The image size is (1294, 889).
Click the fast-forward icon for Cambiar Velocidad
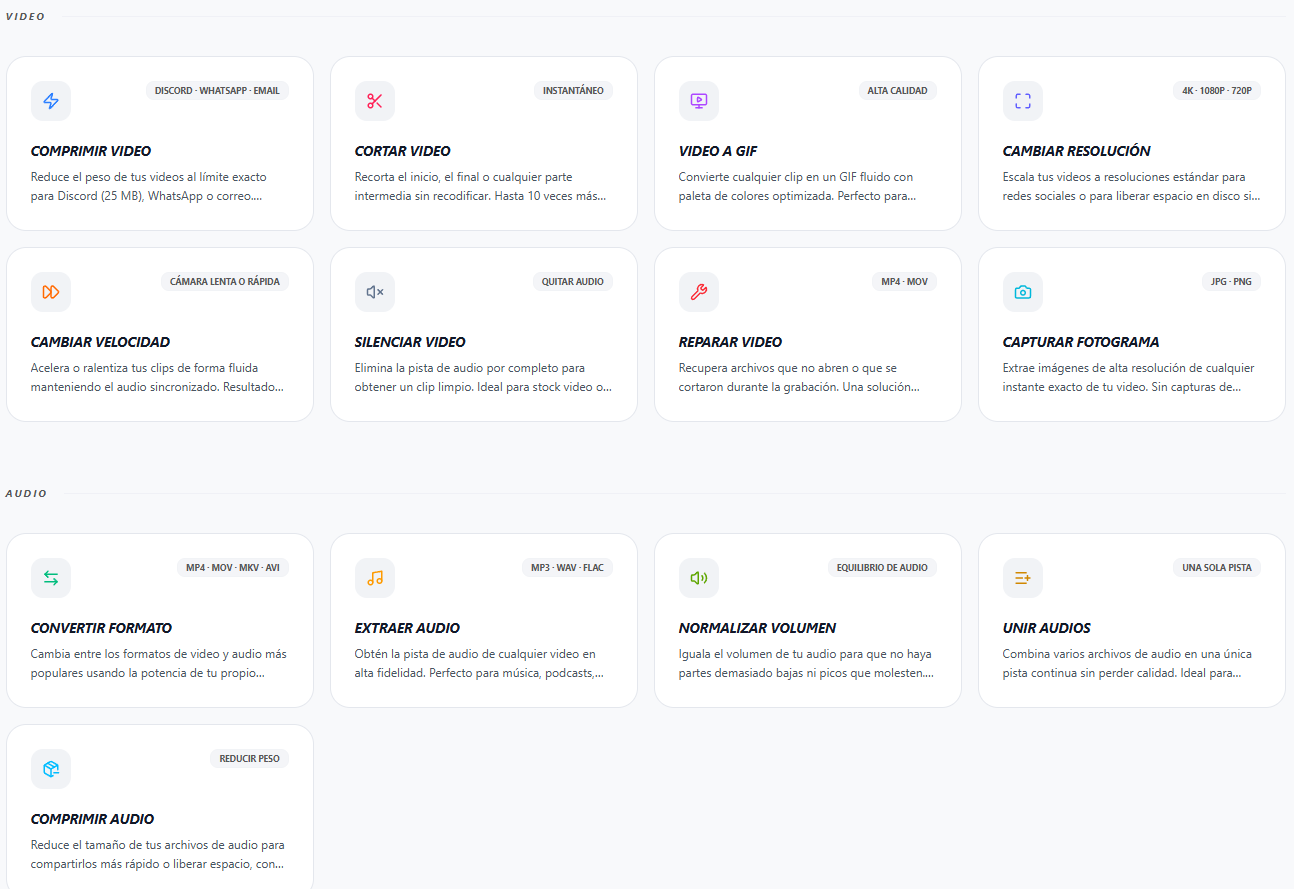tap(51, 292)
